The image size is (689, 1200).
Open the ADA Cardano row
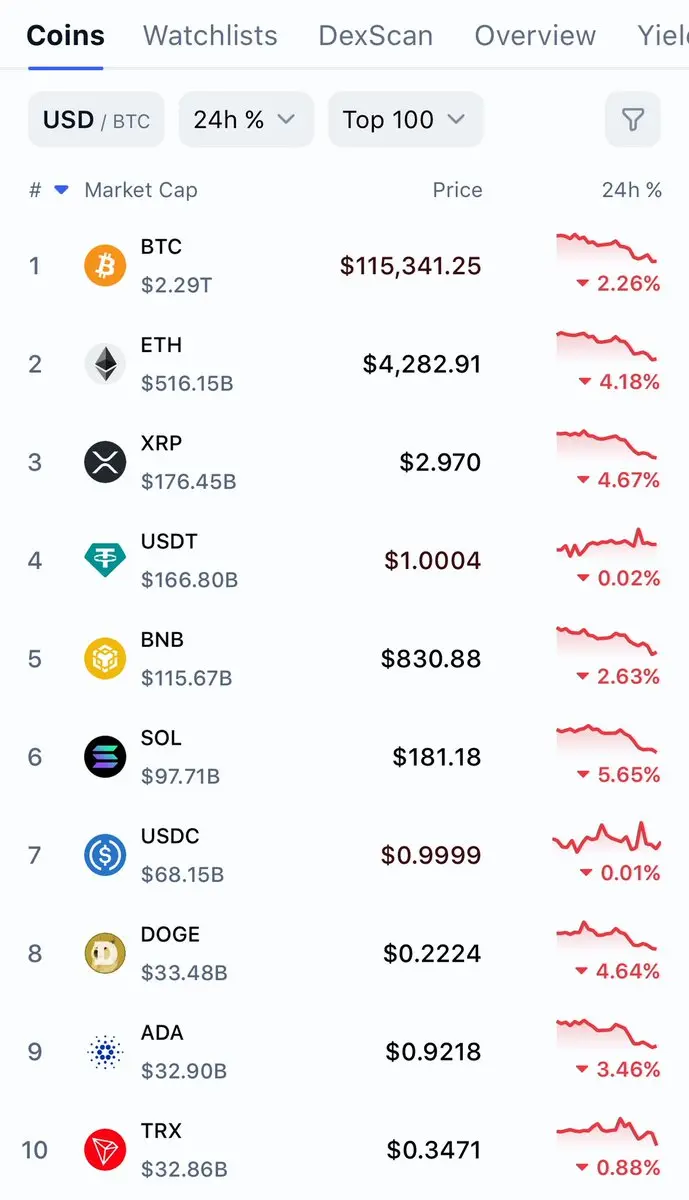[x=344, y=1052]
